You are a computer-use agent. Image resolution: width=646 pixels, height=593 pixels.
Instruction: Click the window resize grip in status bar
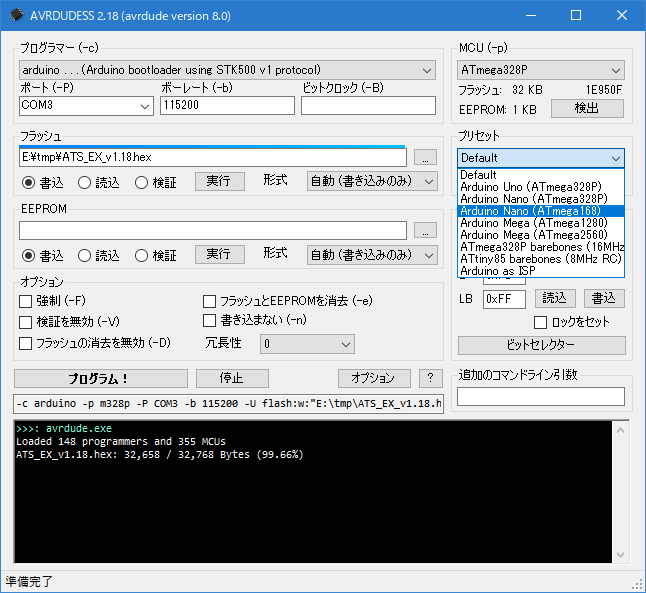pyautogui.click(x=638, y=585)
